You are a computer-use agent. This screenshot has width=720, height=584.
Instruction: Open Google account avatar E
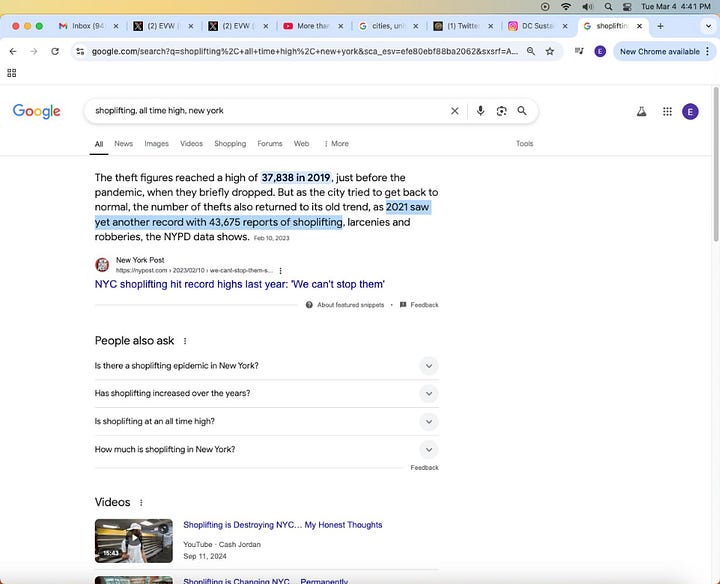tap(690, 111)
